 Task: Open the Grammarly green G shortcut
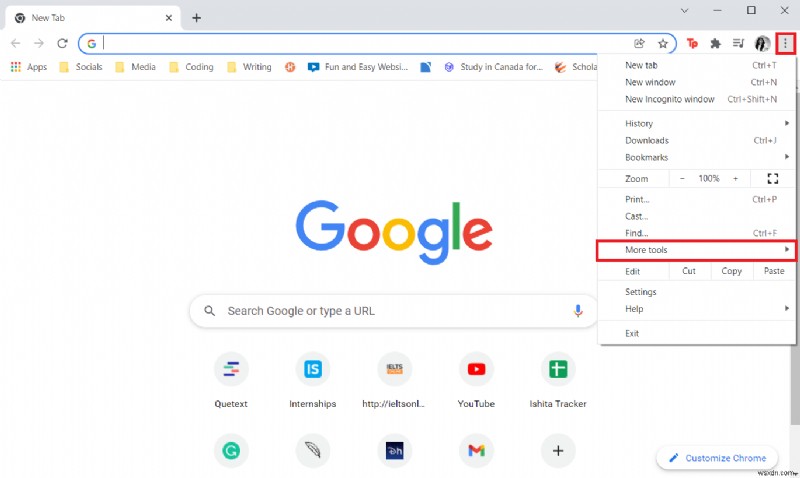point(231,450)
